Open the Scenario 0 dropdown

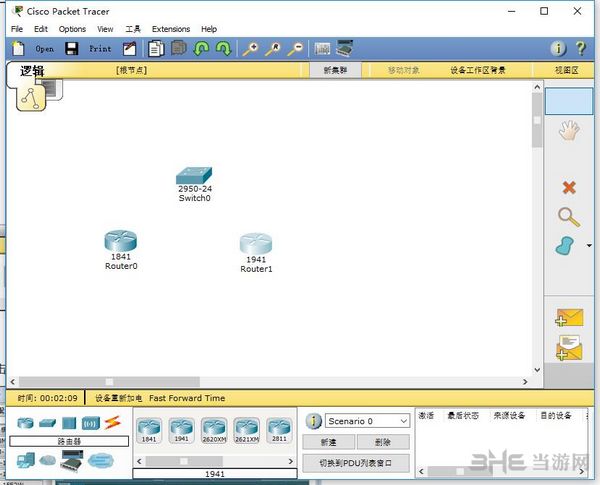[367, 421]
